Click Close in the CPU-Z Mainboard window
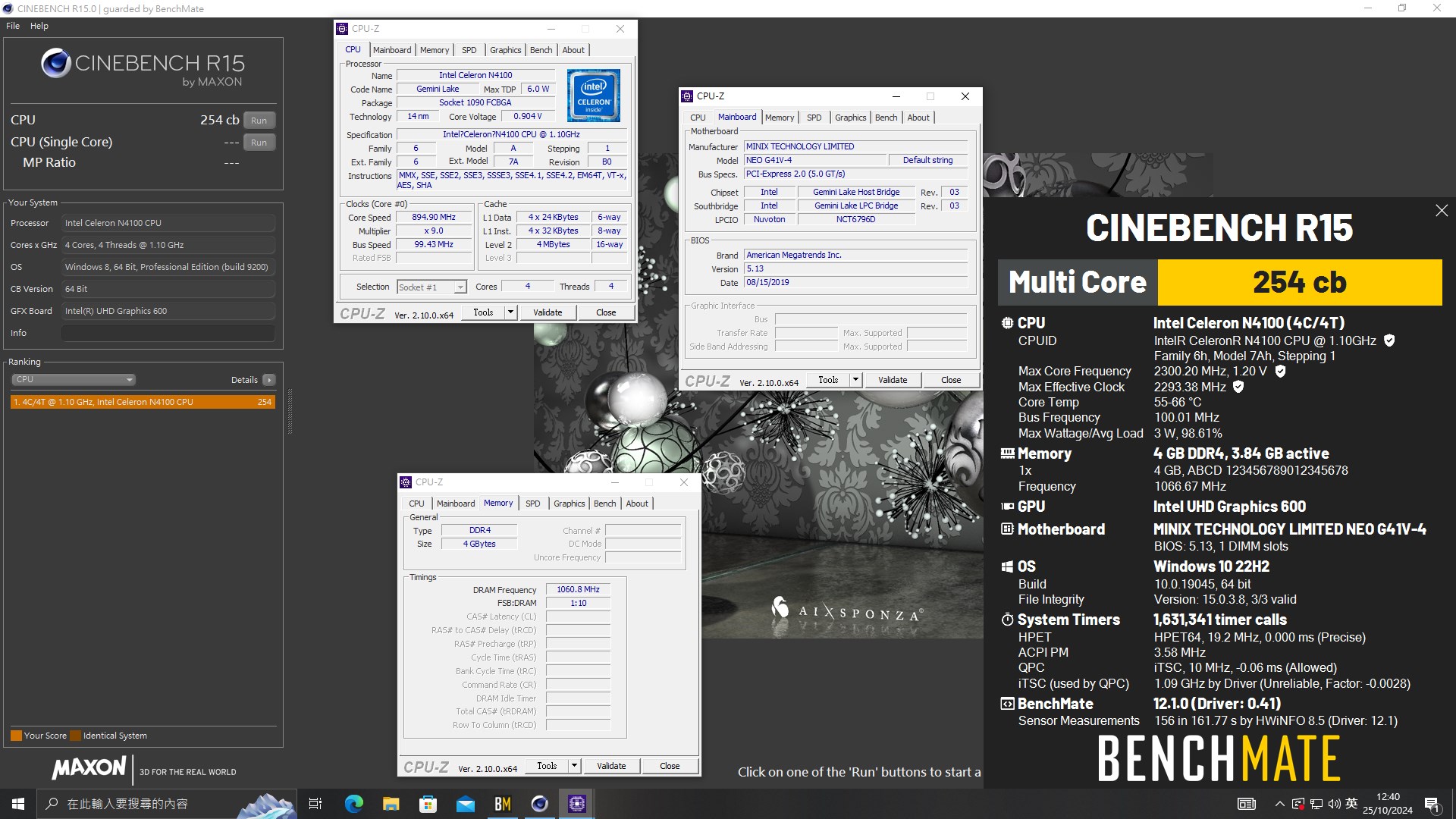1456x819 pixels. [951, 380]
